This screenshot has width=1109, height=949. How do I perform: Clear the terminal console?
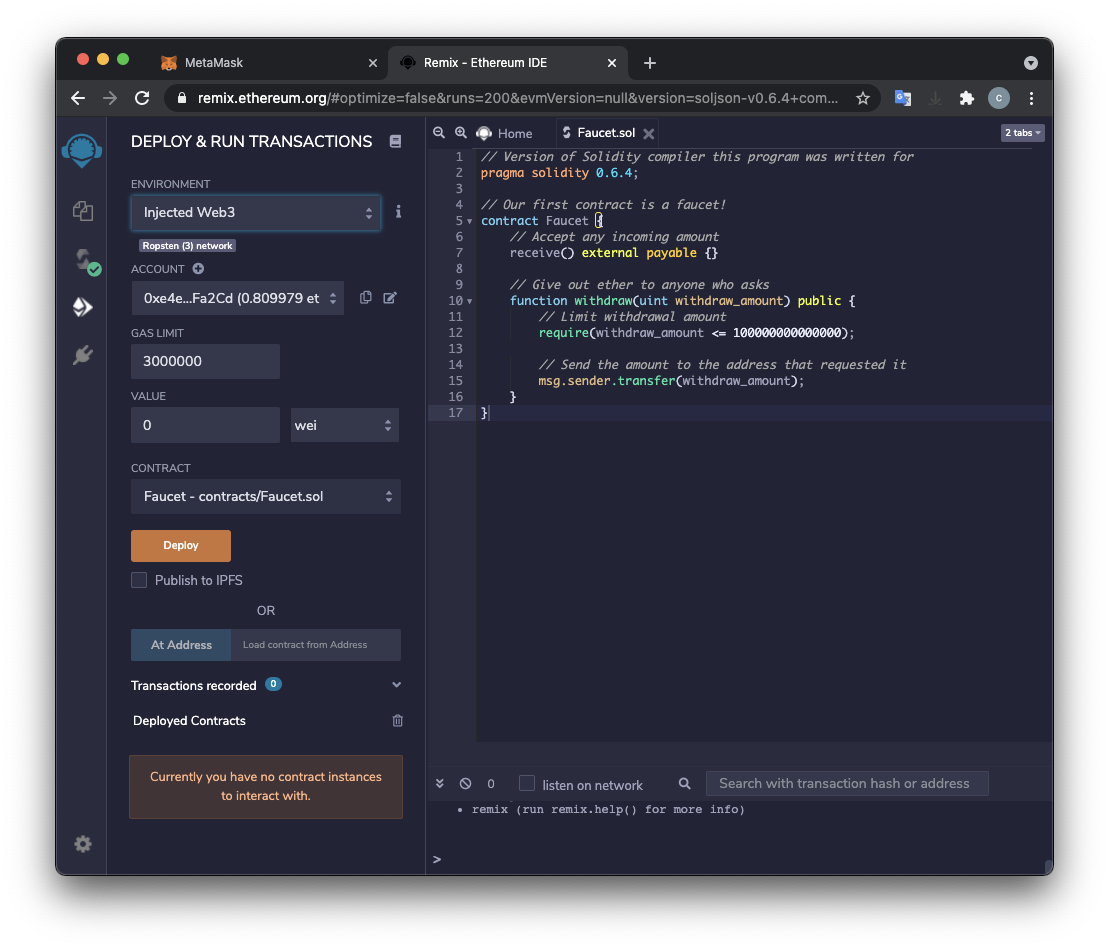465,784
